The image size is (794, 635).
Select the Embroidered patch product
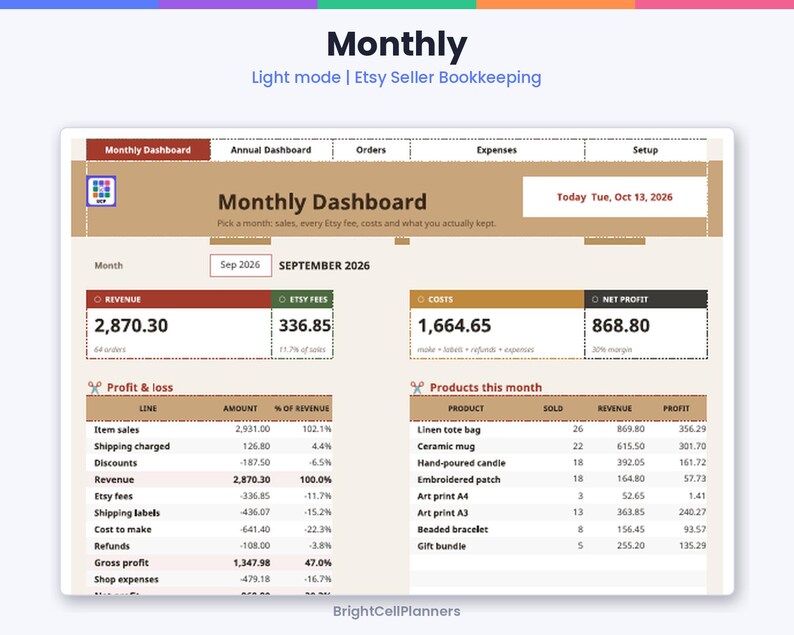click(x=459, y=480)
